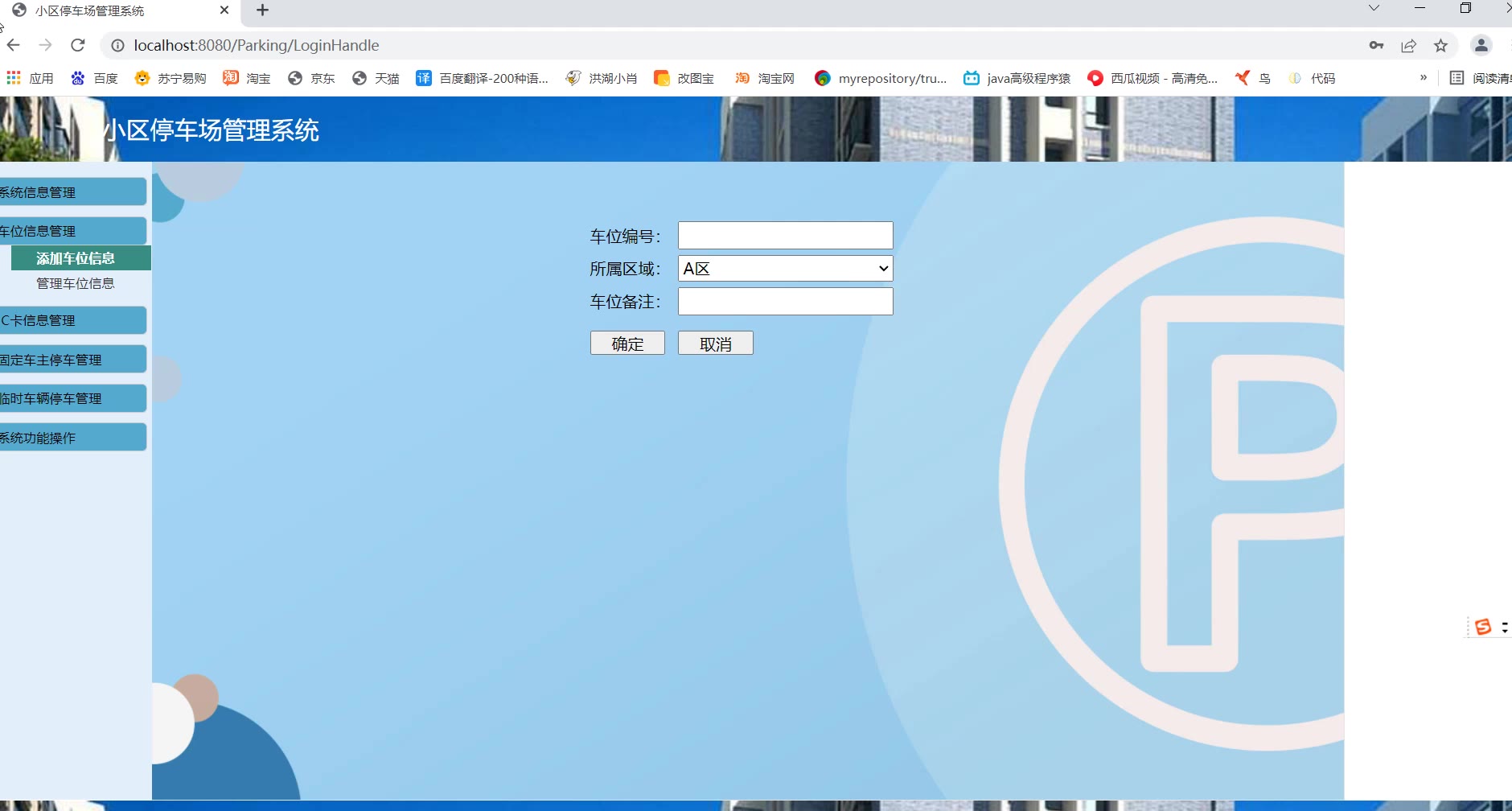
Task: Click the site info icon in address bar
Action: point(117,46)
